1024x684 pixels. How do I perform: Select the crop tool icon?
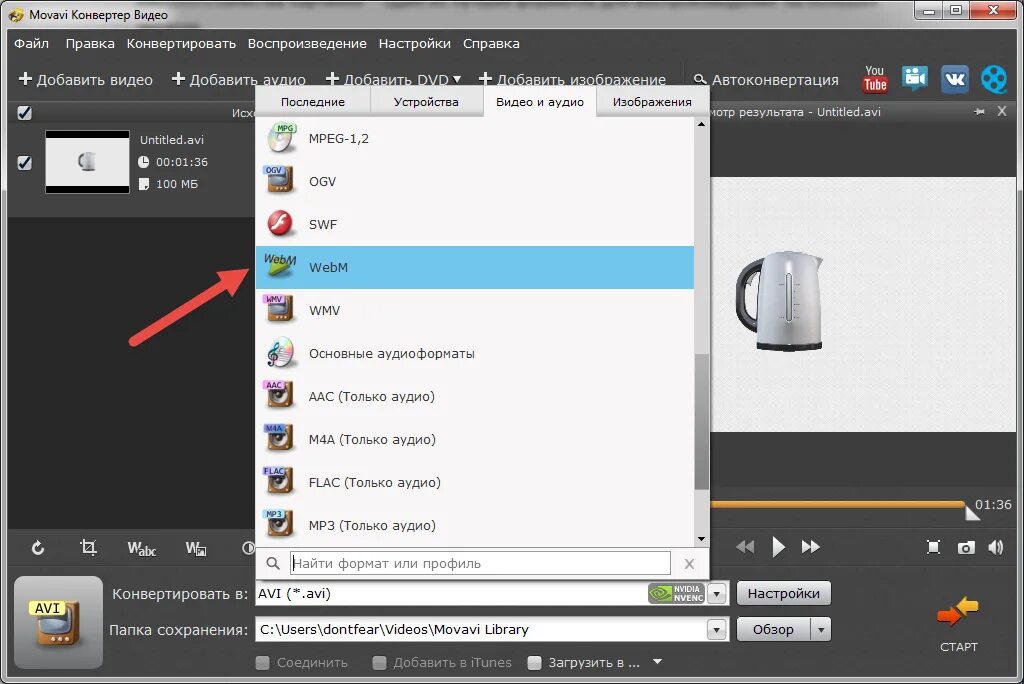88,547
